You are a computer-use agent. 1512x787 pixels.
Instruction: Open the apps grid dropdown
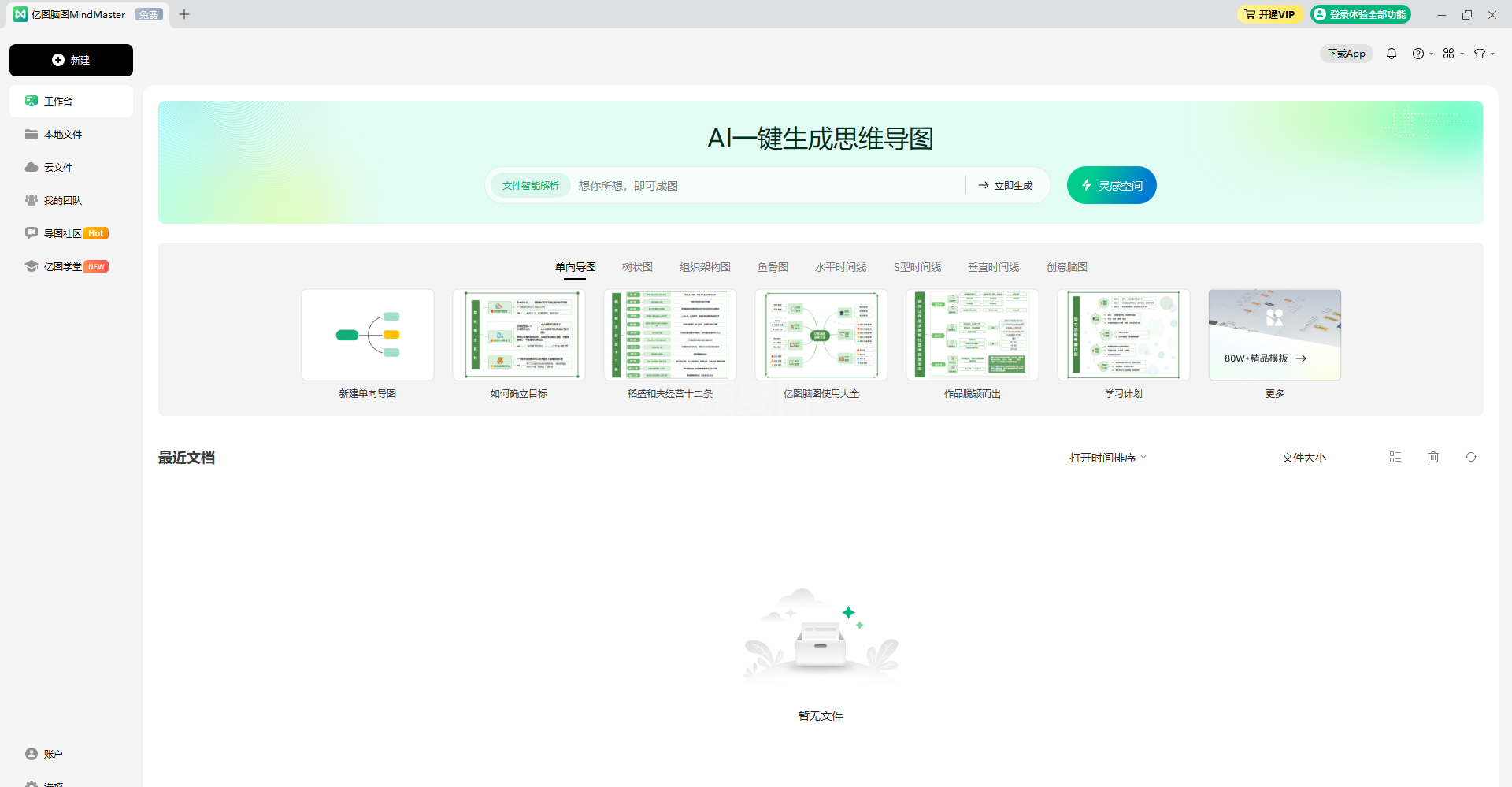(x=1453, y=54)
